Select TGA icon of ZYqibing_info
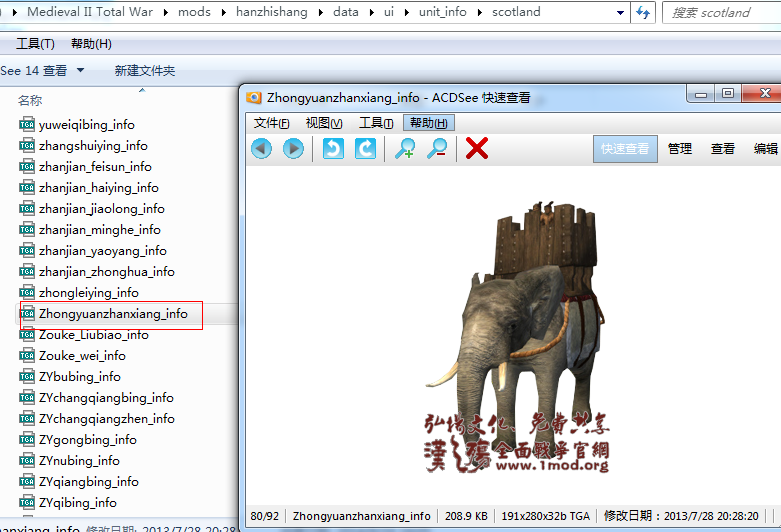 [27, 502]
